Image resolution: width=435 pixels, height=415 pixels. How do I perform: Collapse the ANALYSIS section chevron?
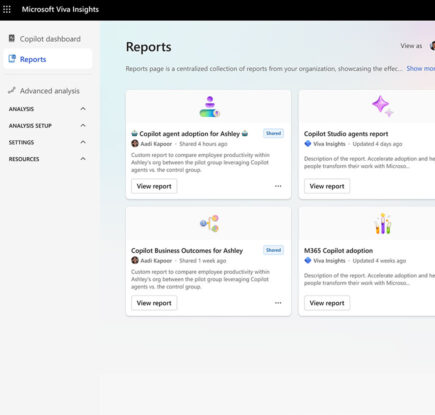coord(83,109)
